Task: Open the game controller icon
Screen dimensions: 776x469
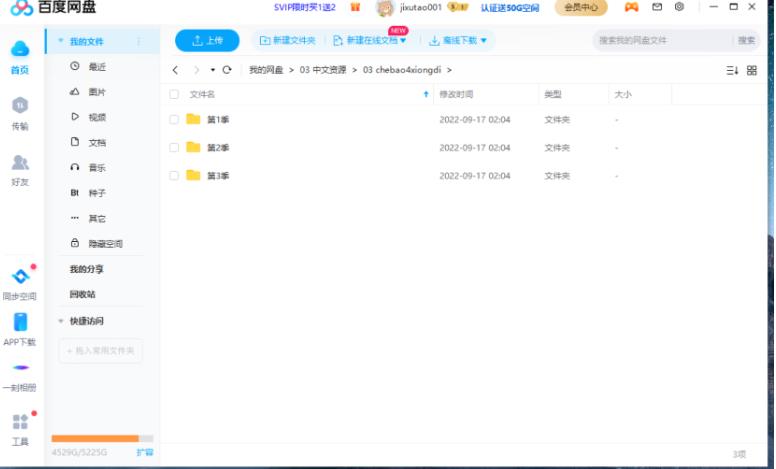Action: click(x=631, y=7)
